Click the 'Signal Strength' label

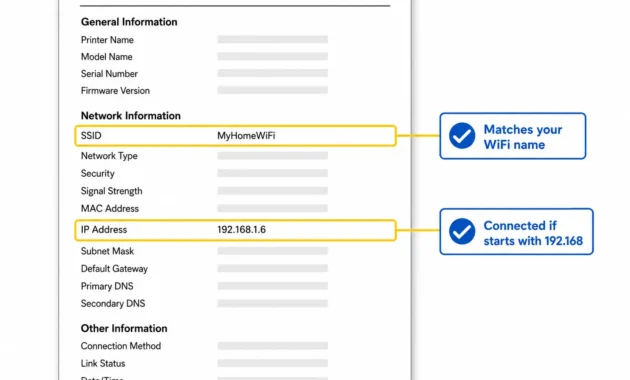tap(111, 191)
